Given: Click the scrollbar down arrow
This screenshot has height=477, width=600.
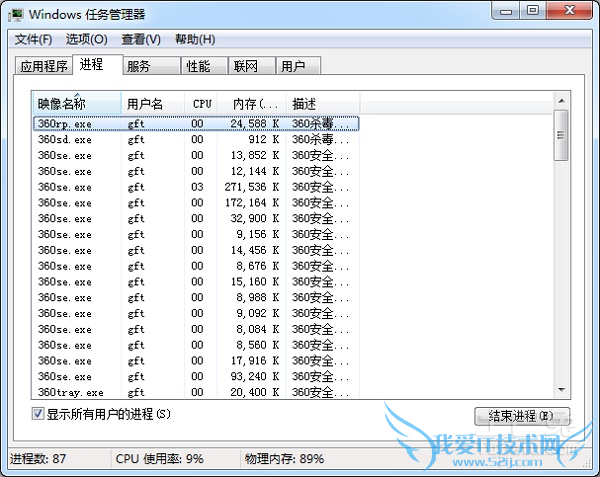Looking at the screenshot, I should click(x=561, y=390).
